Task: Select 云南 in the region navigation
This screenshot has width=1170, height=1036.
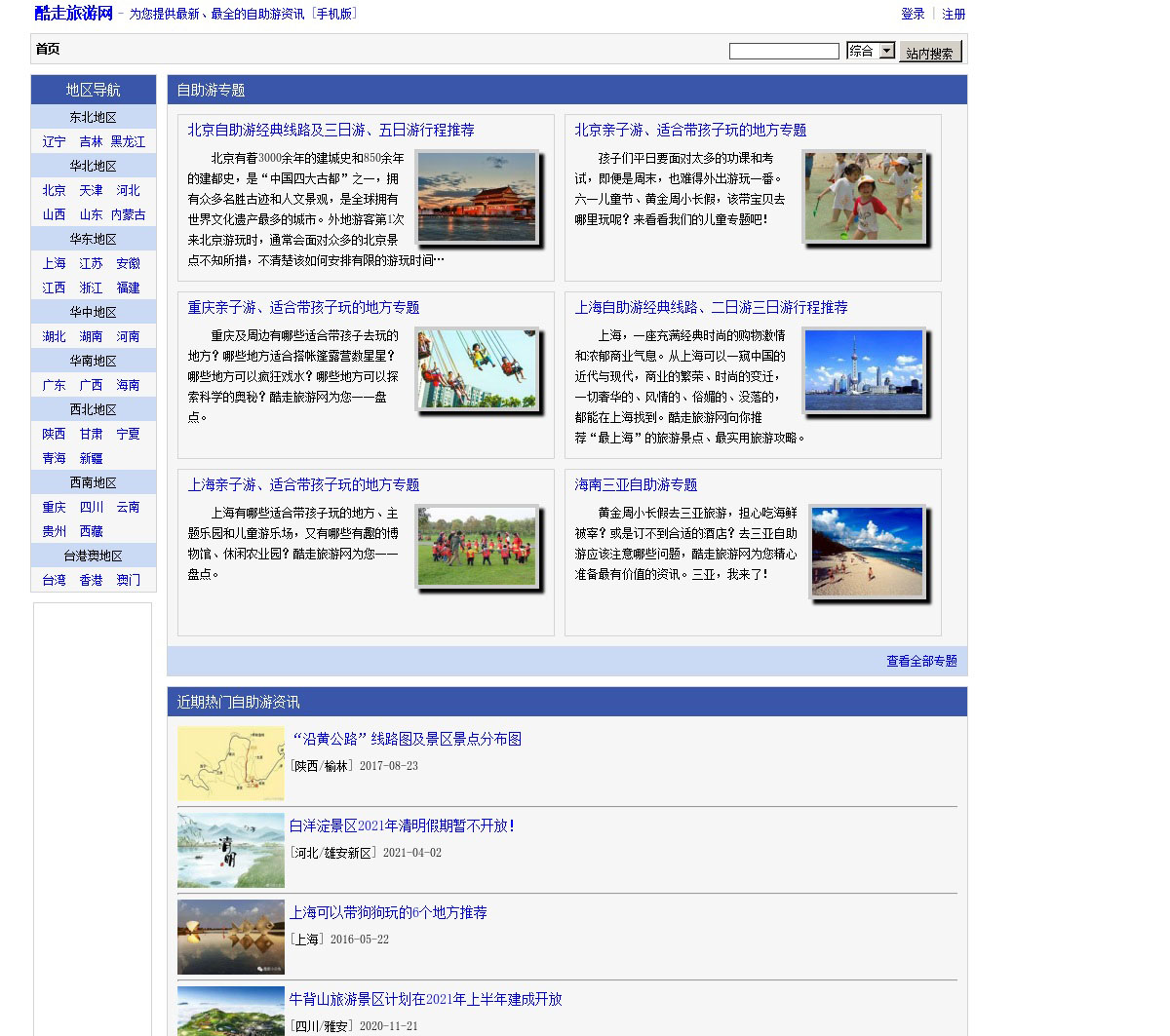Action: click(128, 507)
